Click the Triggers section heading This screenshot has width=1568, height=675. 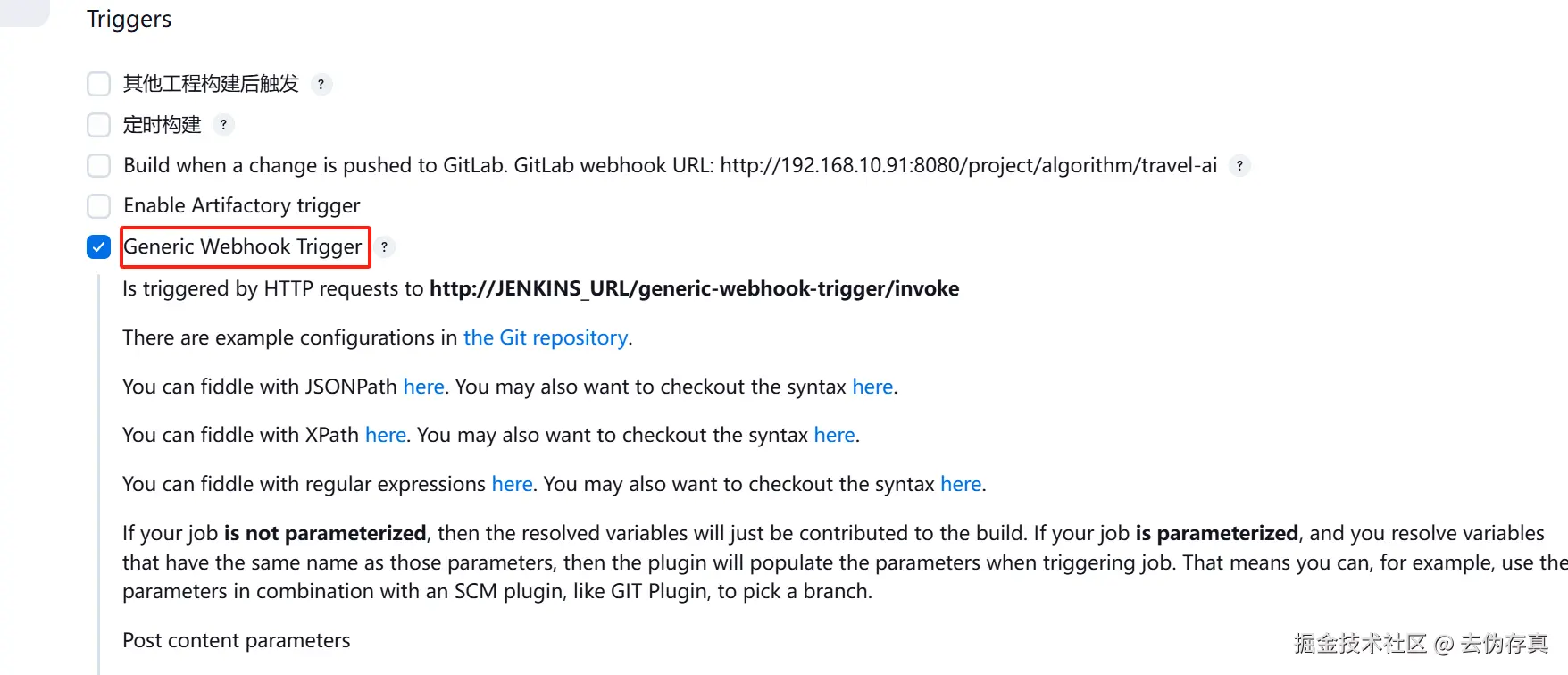(129, 20)
